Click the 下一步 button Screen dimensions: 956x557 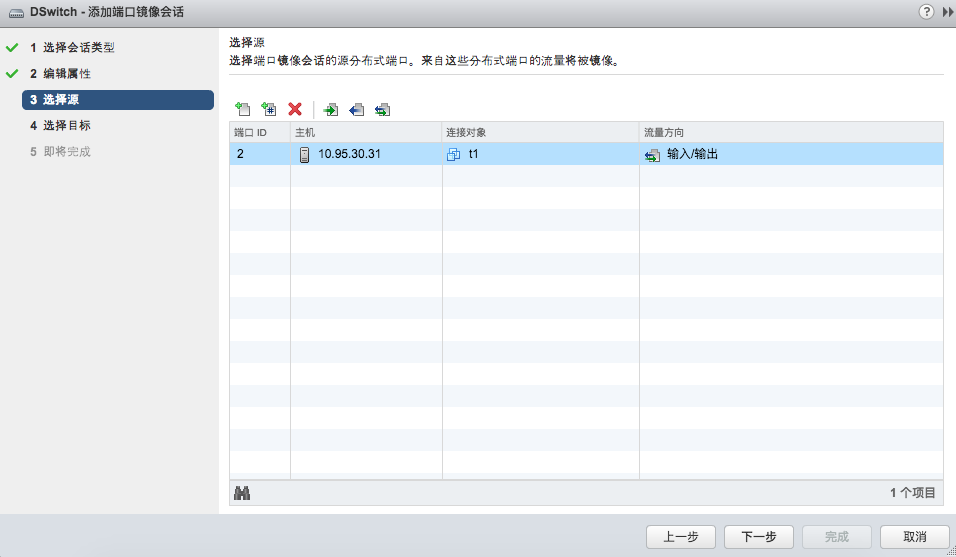tap(758, 537)
